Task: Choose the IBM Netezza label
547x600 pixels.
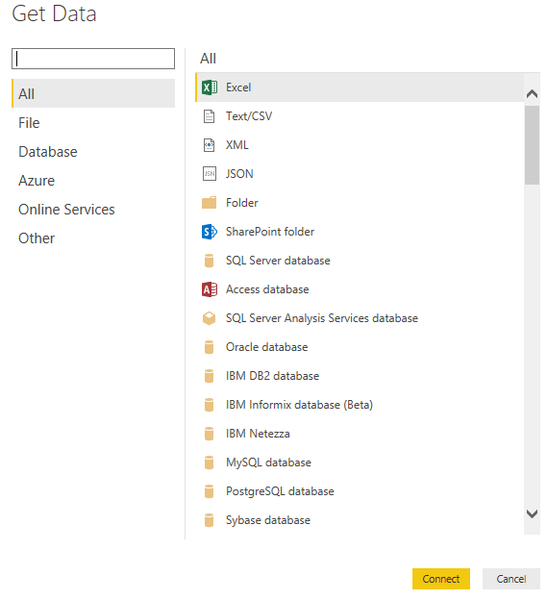Action: click(258, 434)
